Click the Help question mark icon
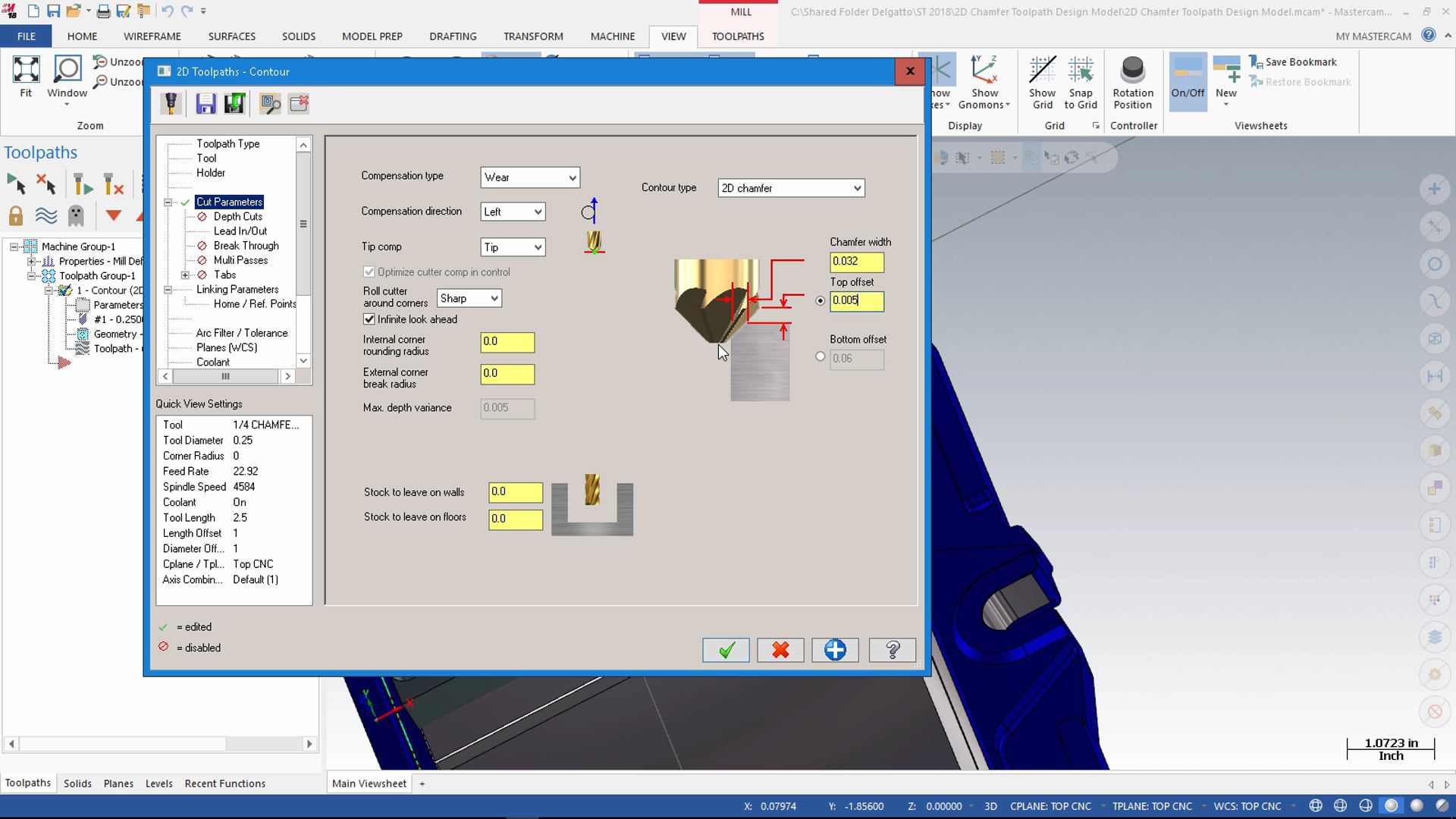Screen dimensions: 1456x819 coord(891,651)
